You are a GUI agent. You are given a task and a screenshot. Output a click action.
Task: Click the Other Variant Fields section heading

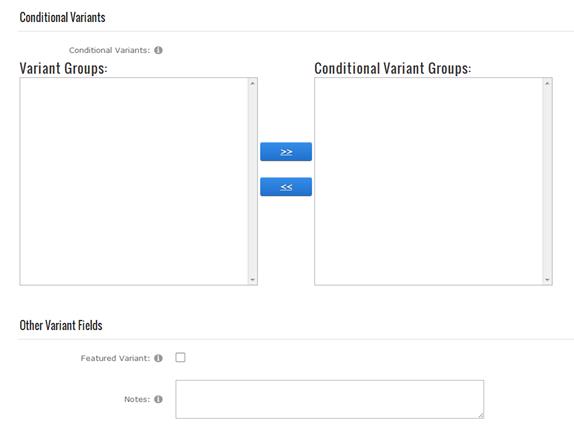(61, 325)
